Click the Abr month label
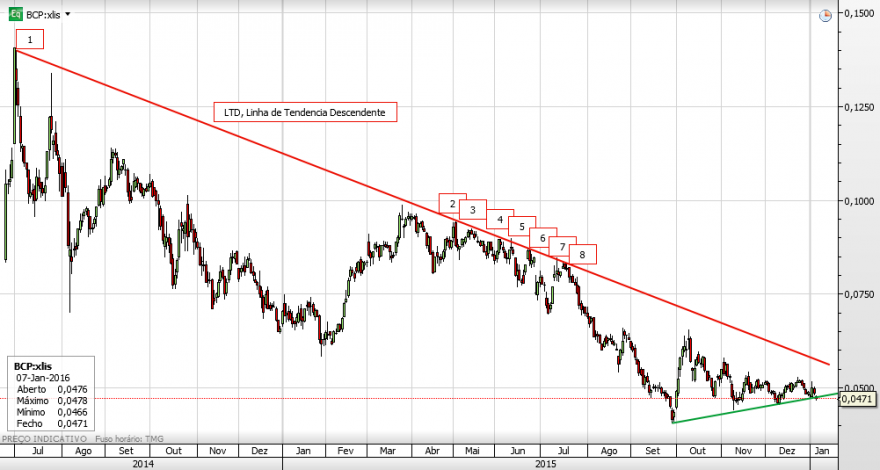 pyautogui.click(x=432, y=450)
